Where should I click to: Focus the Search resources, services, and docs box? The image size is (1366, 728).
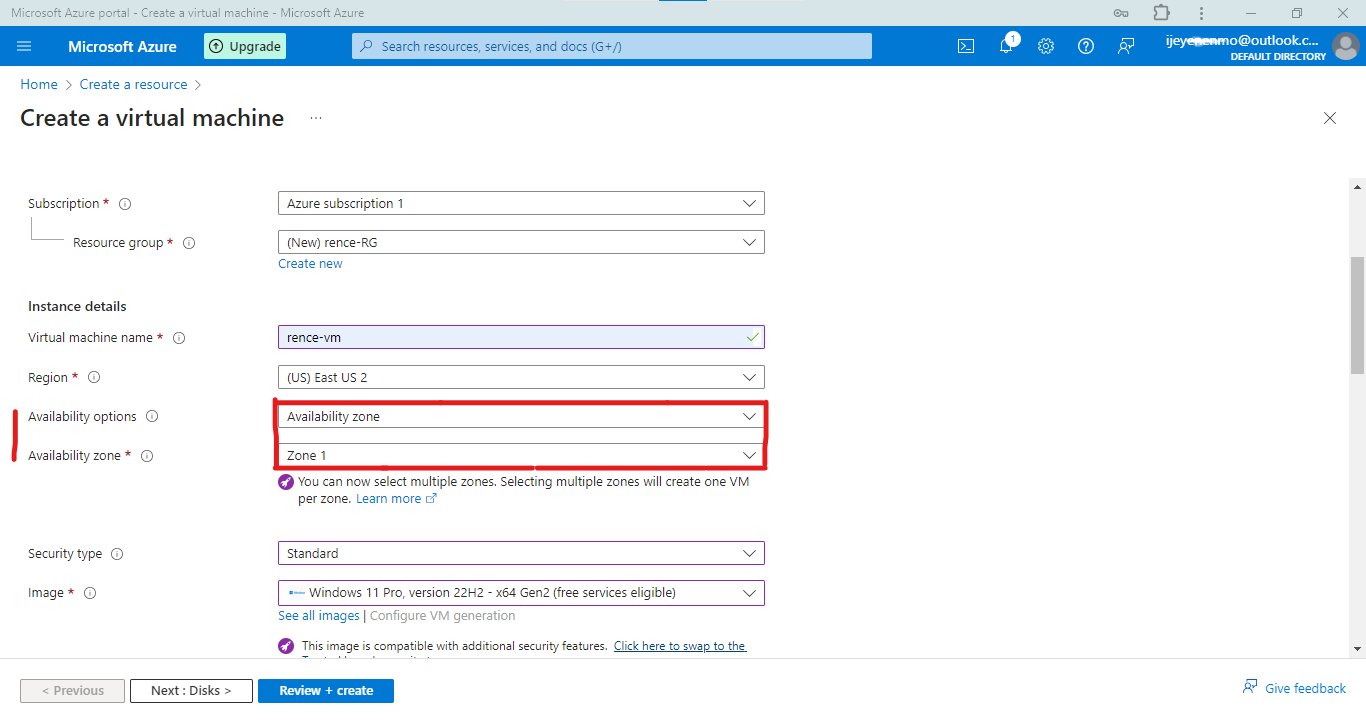(x=612, y=46)
